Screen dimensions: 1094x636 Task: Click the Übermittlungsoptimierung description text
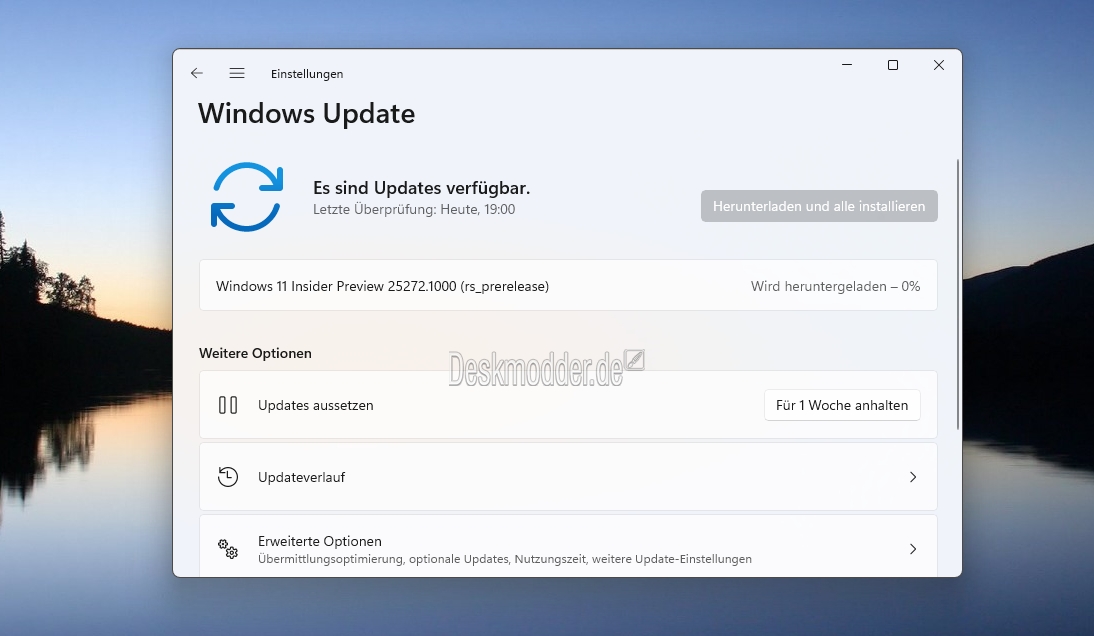pos(504,559)
